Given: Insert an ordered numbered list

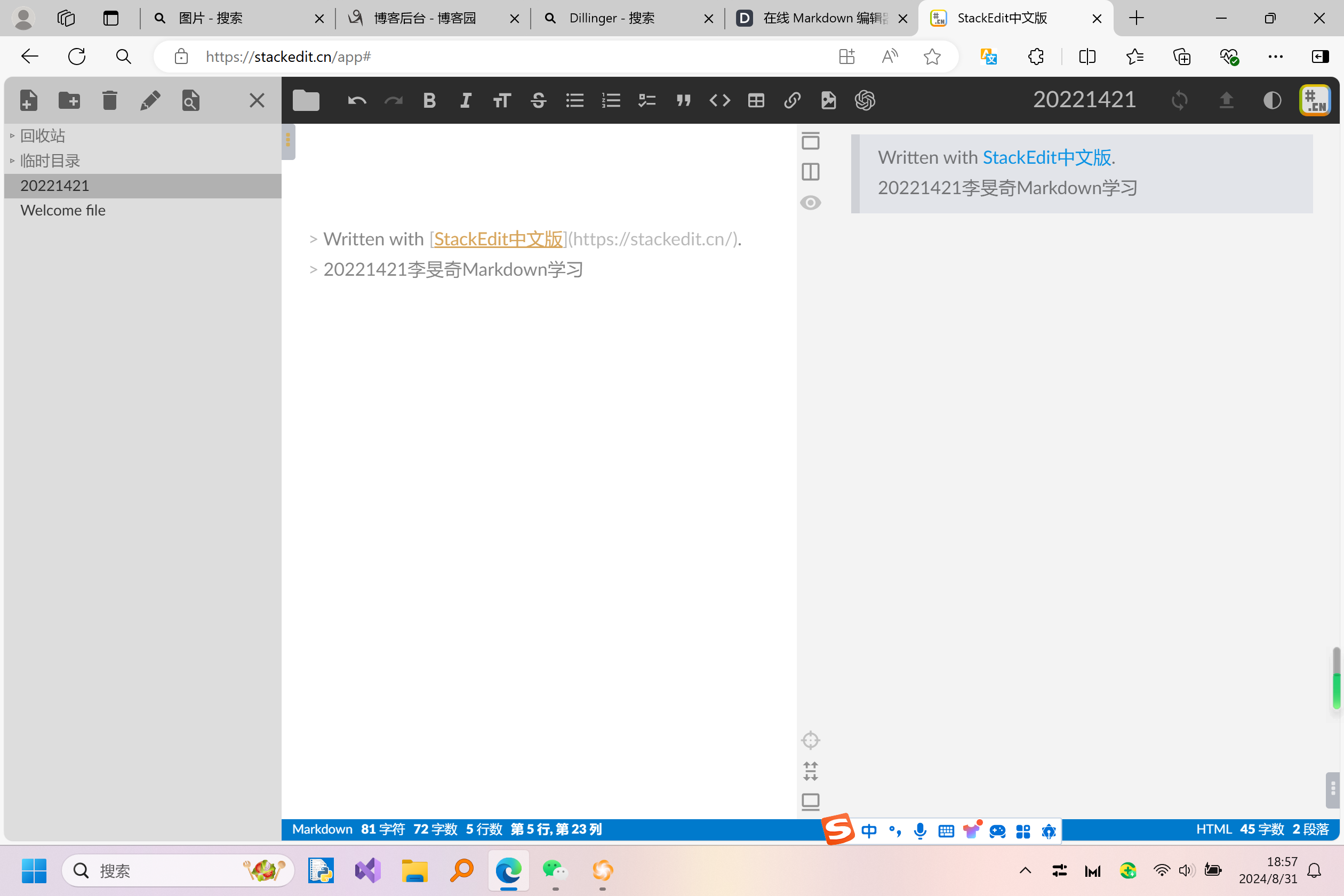Looking at the screenshot, I should (611, 101).
